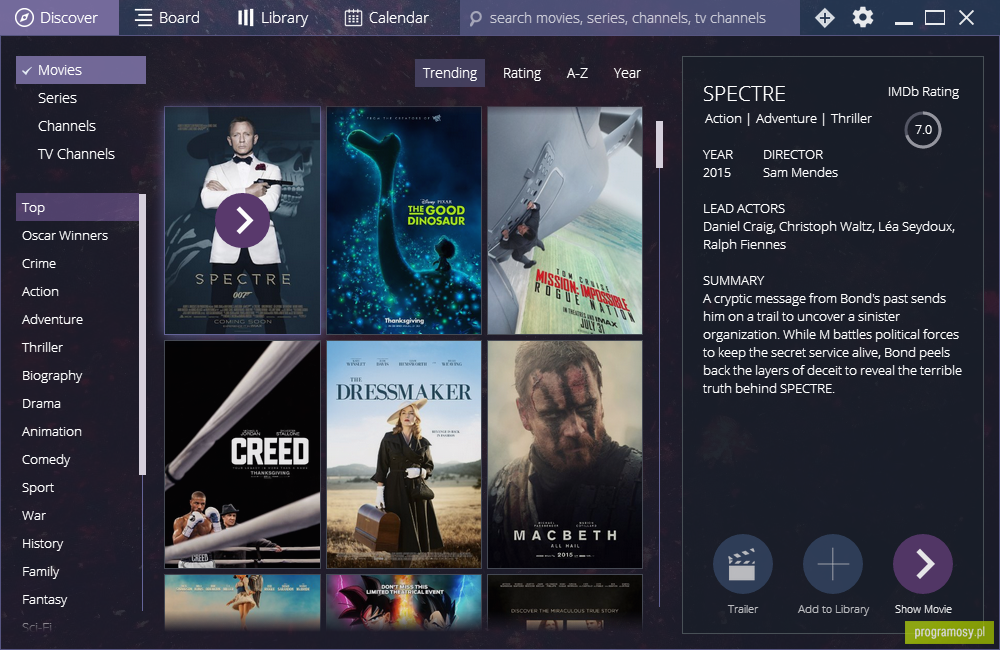Screen dimensions: 1000x650
Task: Close the application window
Action: (x=966, y=18)
